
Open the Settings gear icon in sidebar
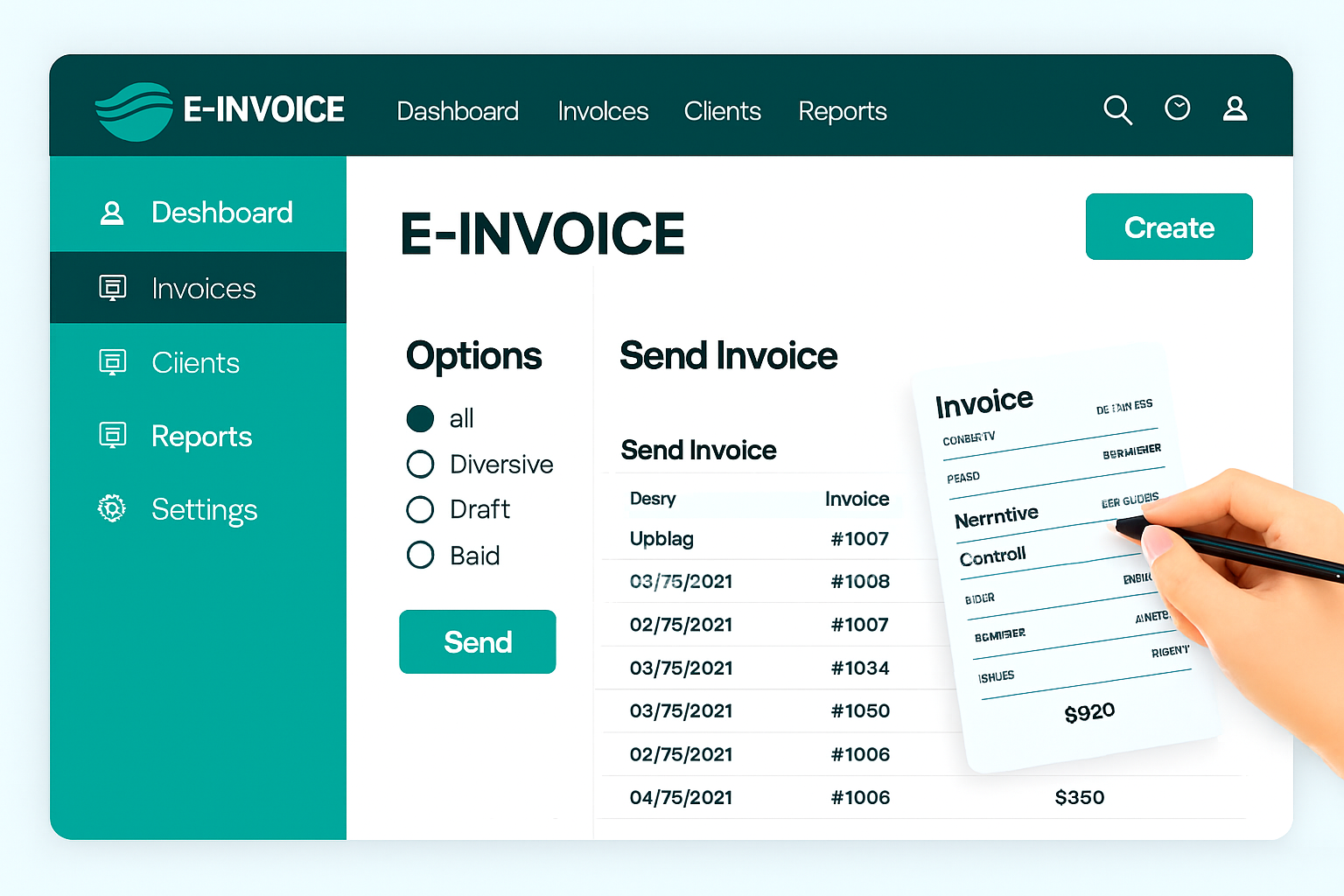coord(111,508)
